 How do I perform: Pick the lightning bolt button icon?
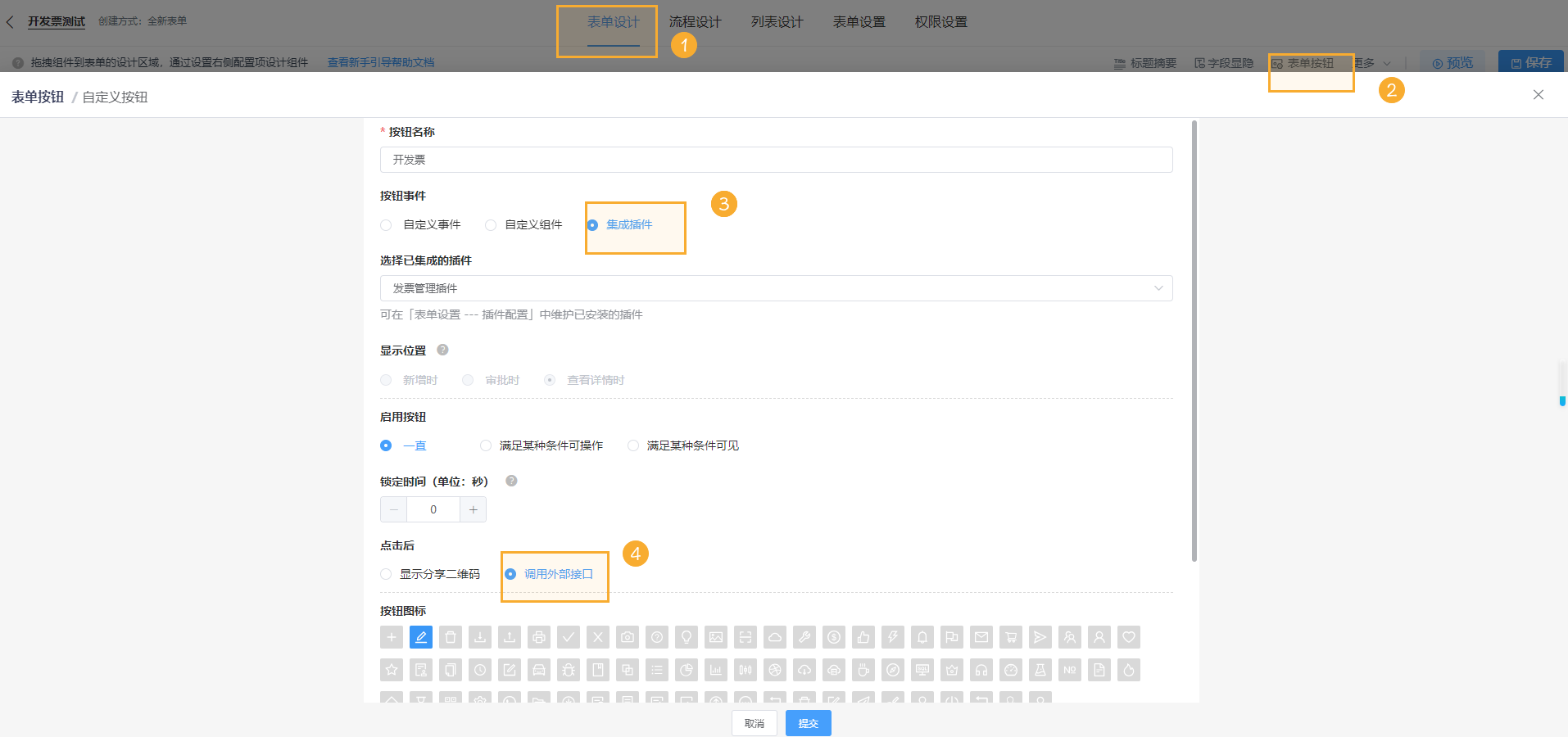pyautogui.click(x=893, y=637)
